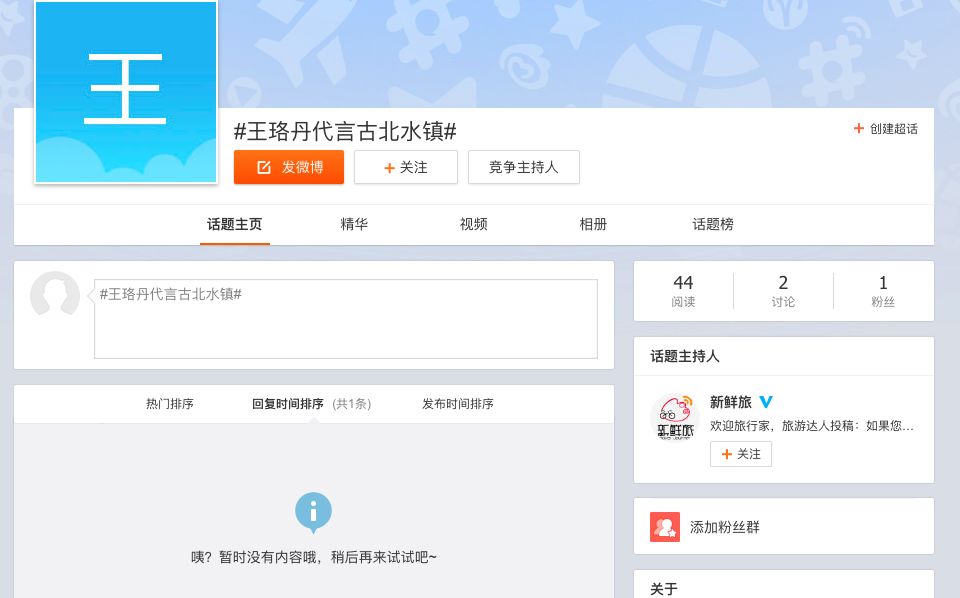
Task: Switch to the 精华 tab
Action: 354,224
